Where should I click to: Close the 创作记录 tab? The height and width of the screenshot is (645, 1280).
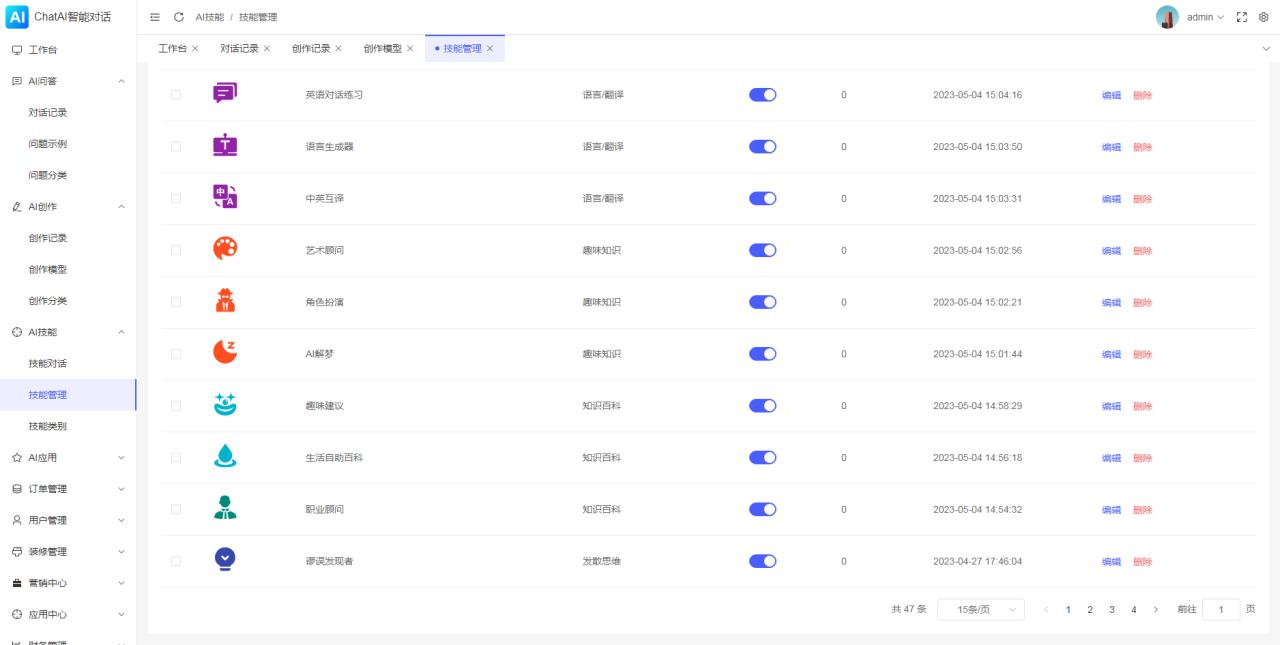338,49
